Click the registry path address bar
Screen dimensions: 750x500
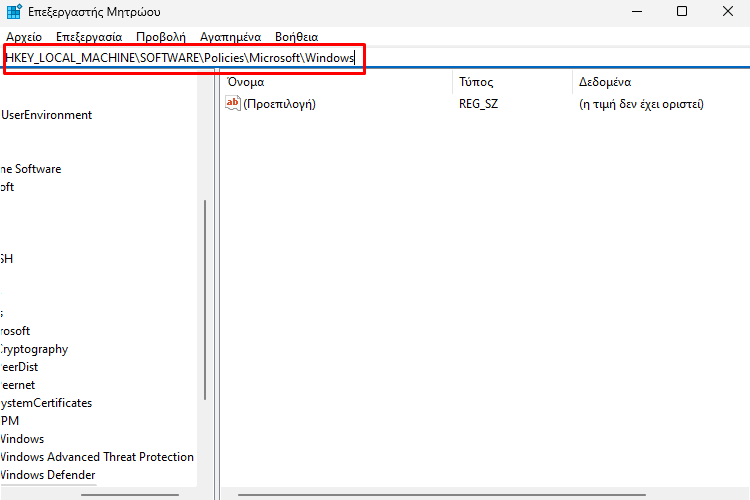tap(375, 58)
